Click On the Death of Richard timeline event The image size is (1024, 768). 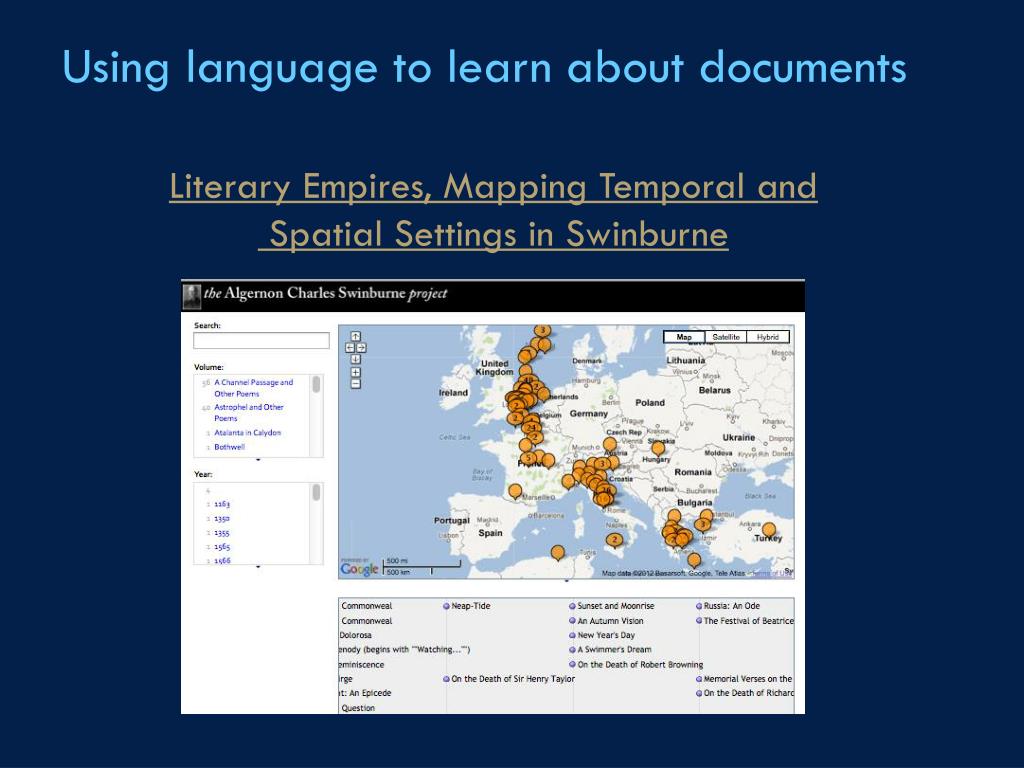pyautogui.click(x=744, y=693)
